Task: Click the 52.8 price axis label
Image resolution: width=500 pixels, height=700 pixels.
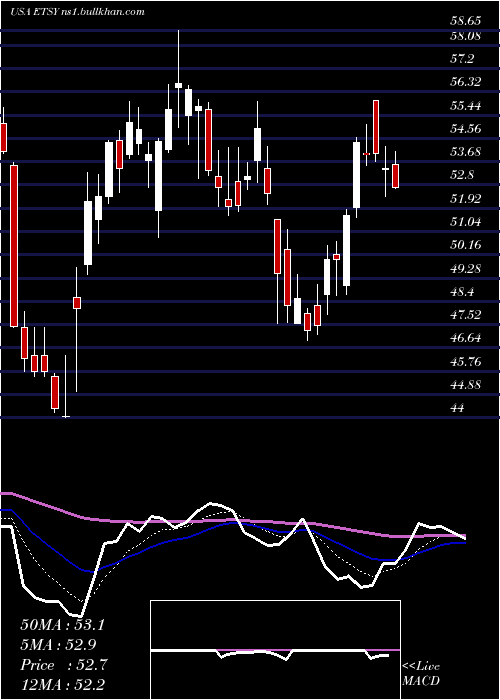Action: (463, 175)
